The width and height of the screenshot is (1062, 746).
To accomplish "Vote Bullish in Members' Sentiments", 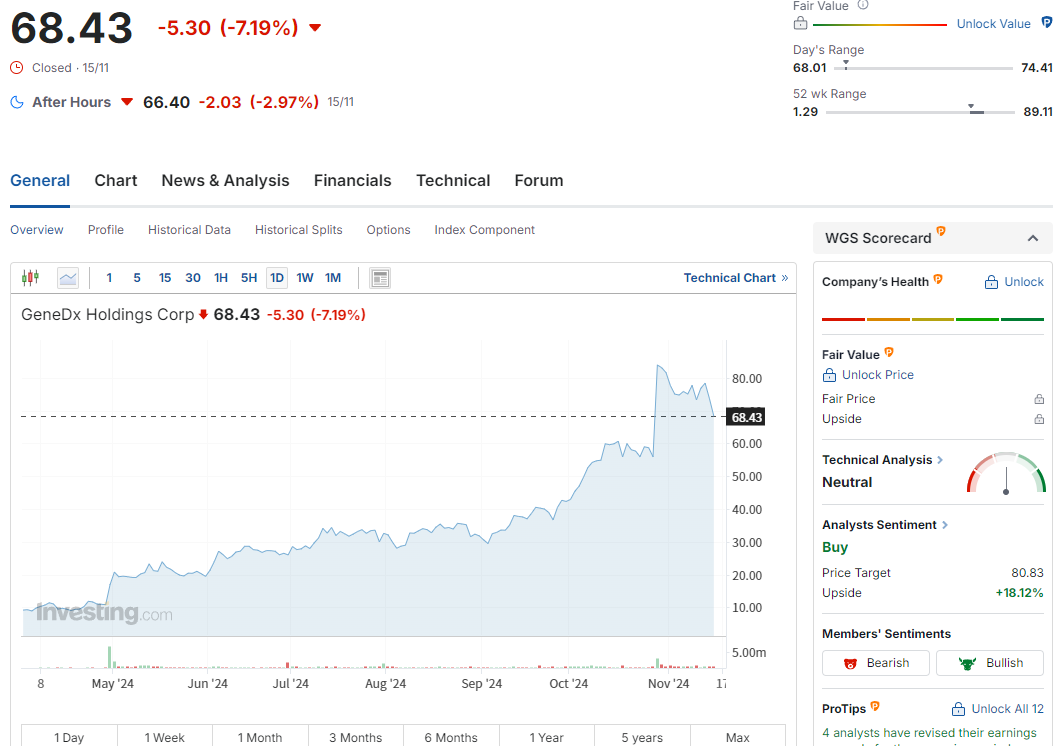I will (990, 663).
